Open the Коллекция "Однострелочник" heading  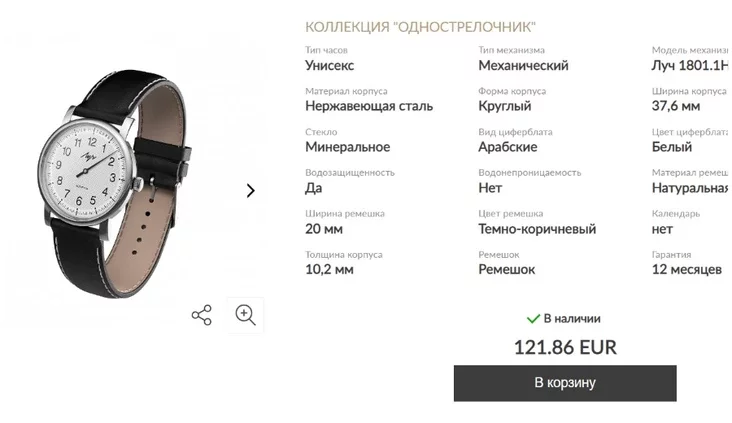pos(420,27)
